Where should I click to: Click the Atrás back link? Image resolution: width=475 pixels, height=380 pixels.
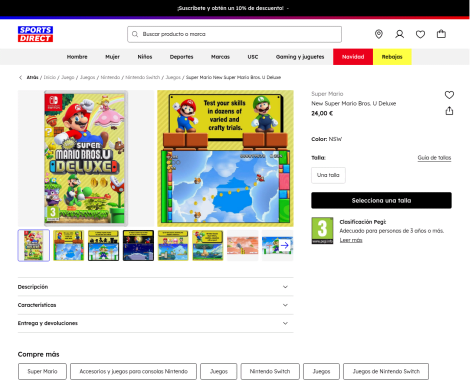32,77
